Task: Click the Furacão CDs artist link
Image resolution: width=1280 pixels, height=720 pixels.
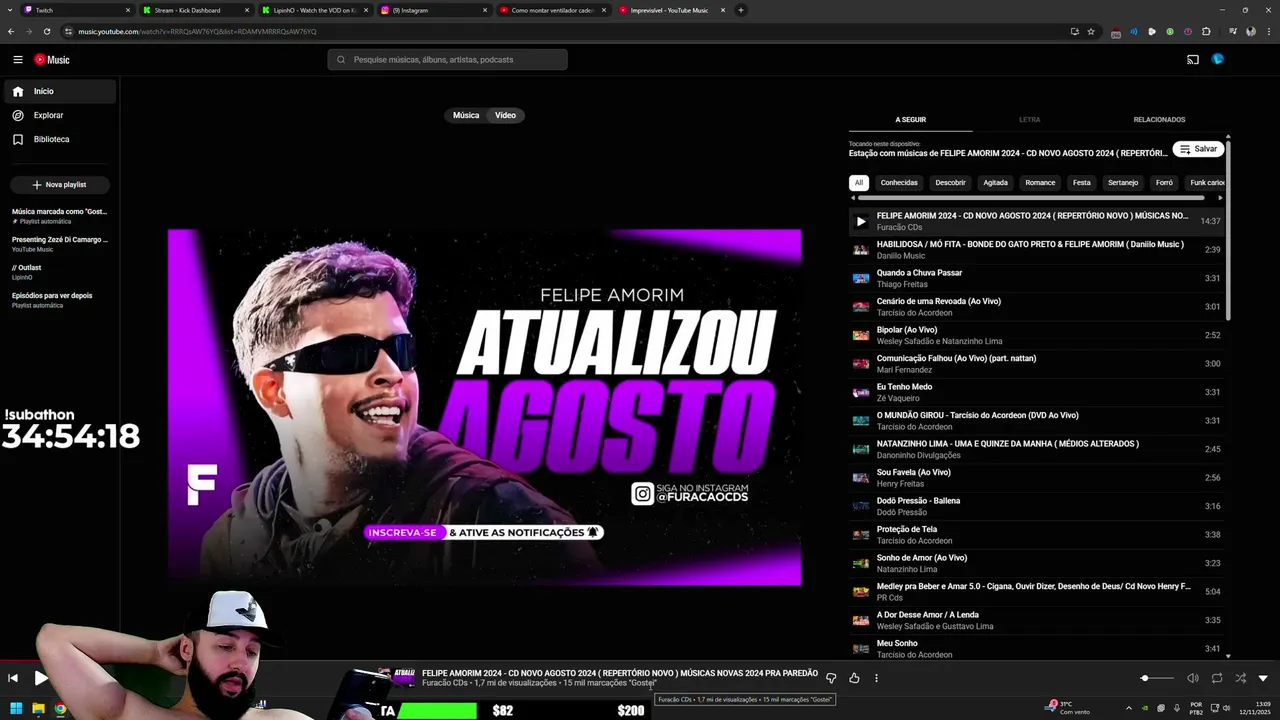Action: [x=444, y=683]
